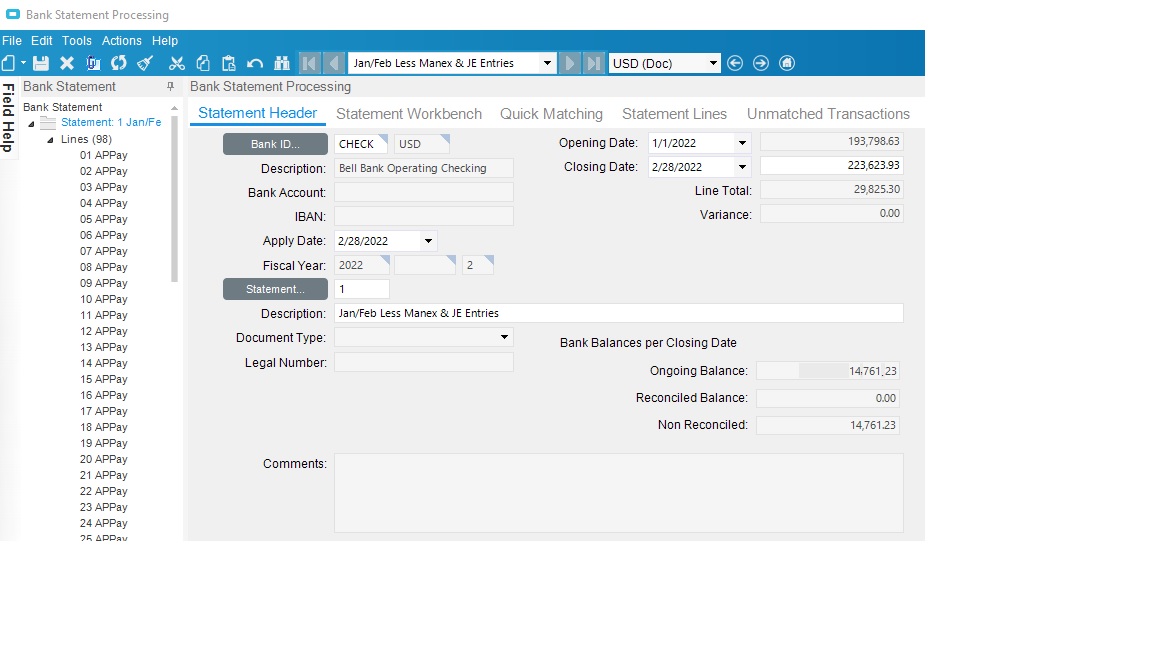Click the Copy icon

point(203,63)
